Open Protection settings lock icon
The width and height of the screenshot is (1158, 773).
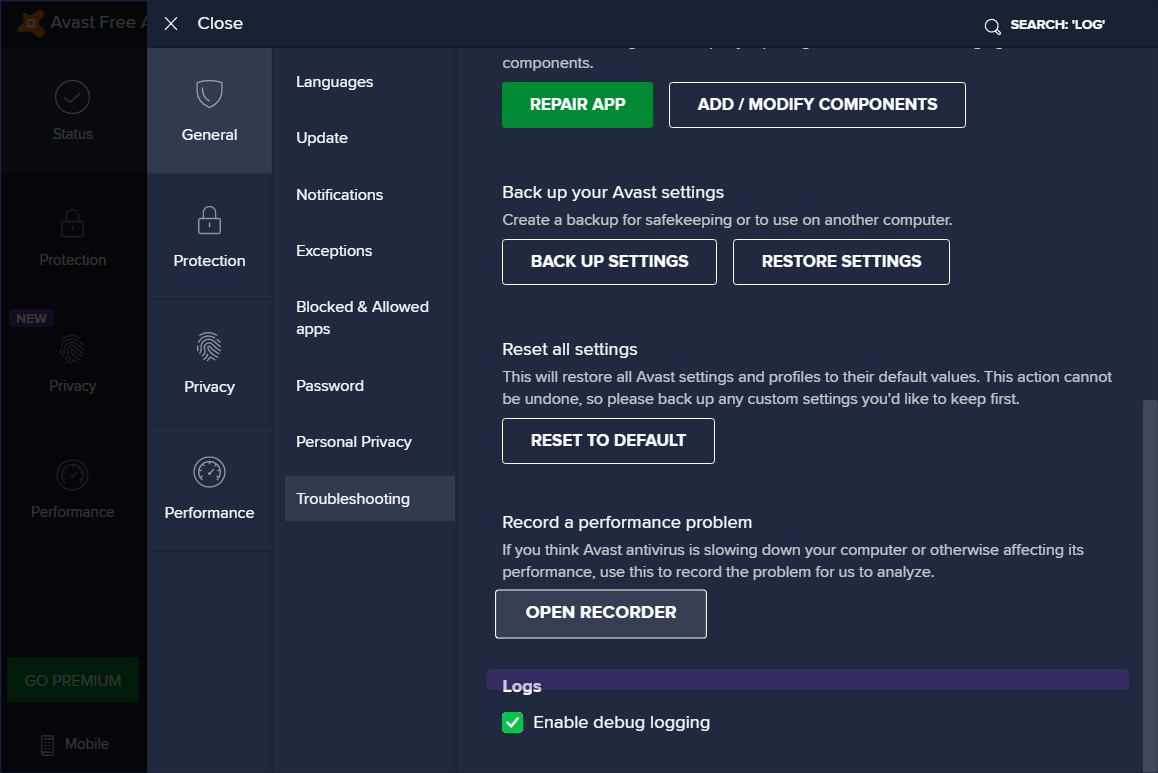[x=209, y=220]
